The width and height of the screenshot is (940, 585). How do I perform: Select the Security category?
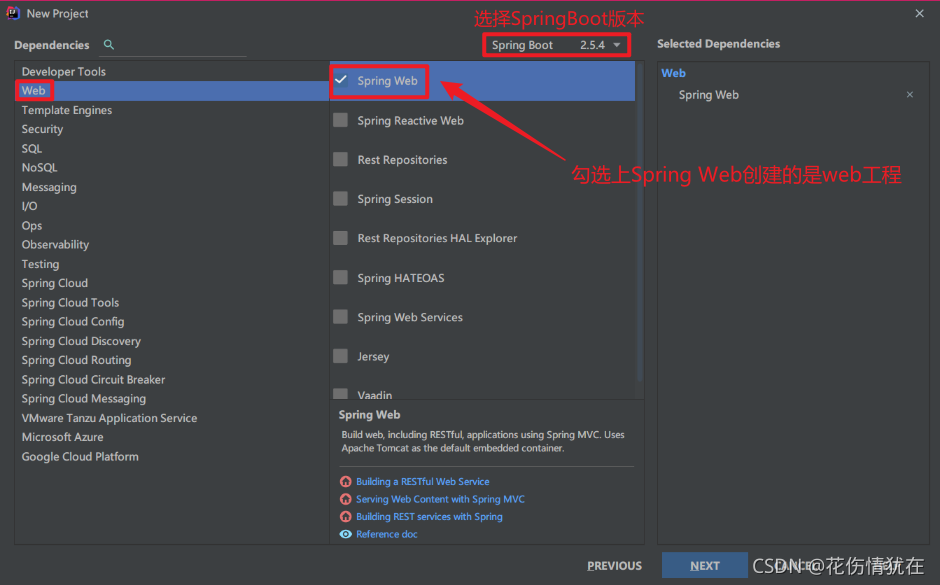42,129
